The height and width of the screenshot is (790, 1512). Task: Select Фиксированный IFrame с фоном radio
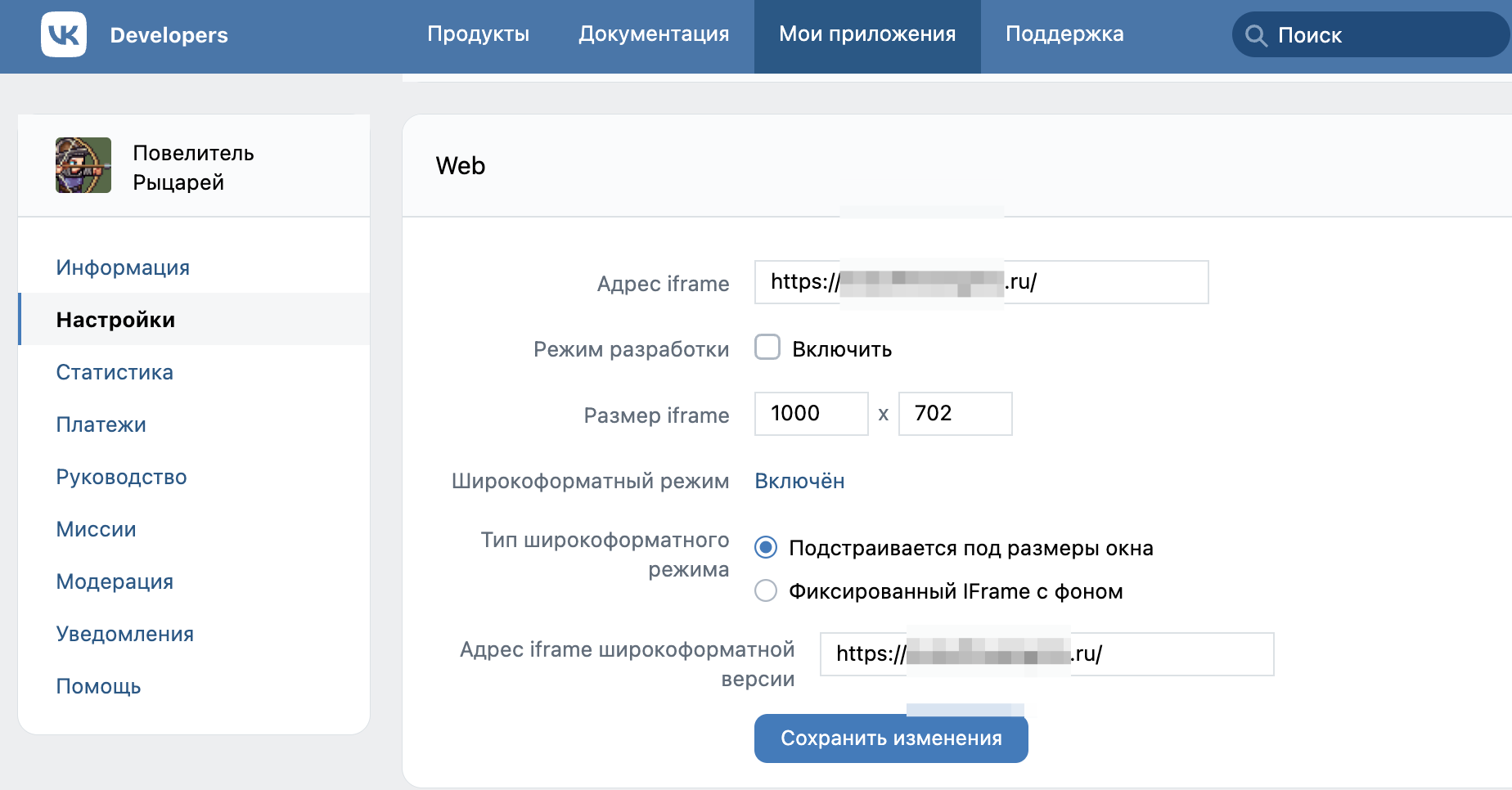pyautogui.click(x=766, y=590)
